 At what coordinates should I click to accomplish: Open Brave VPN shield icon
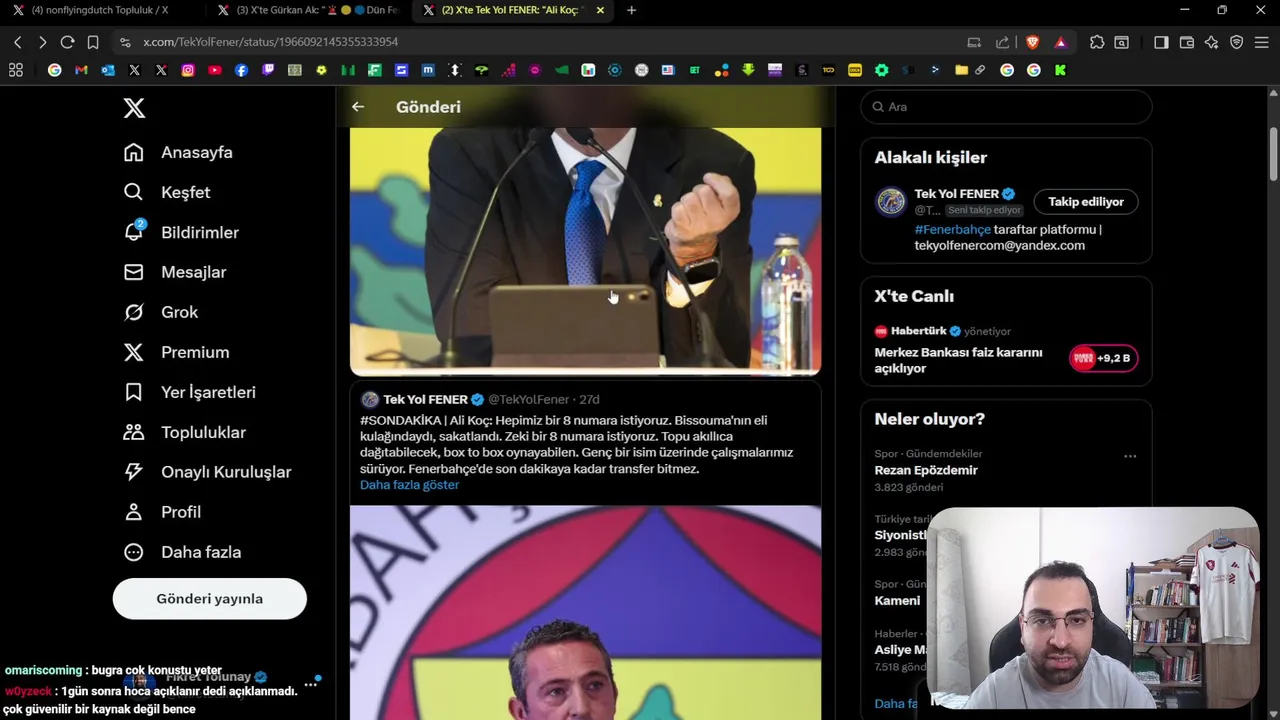[1237, 42]
